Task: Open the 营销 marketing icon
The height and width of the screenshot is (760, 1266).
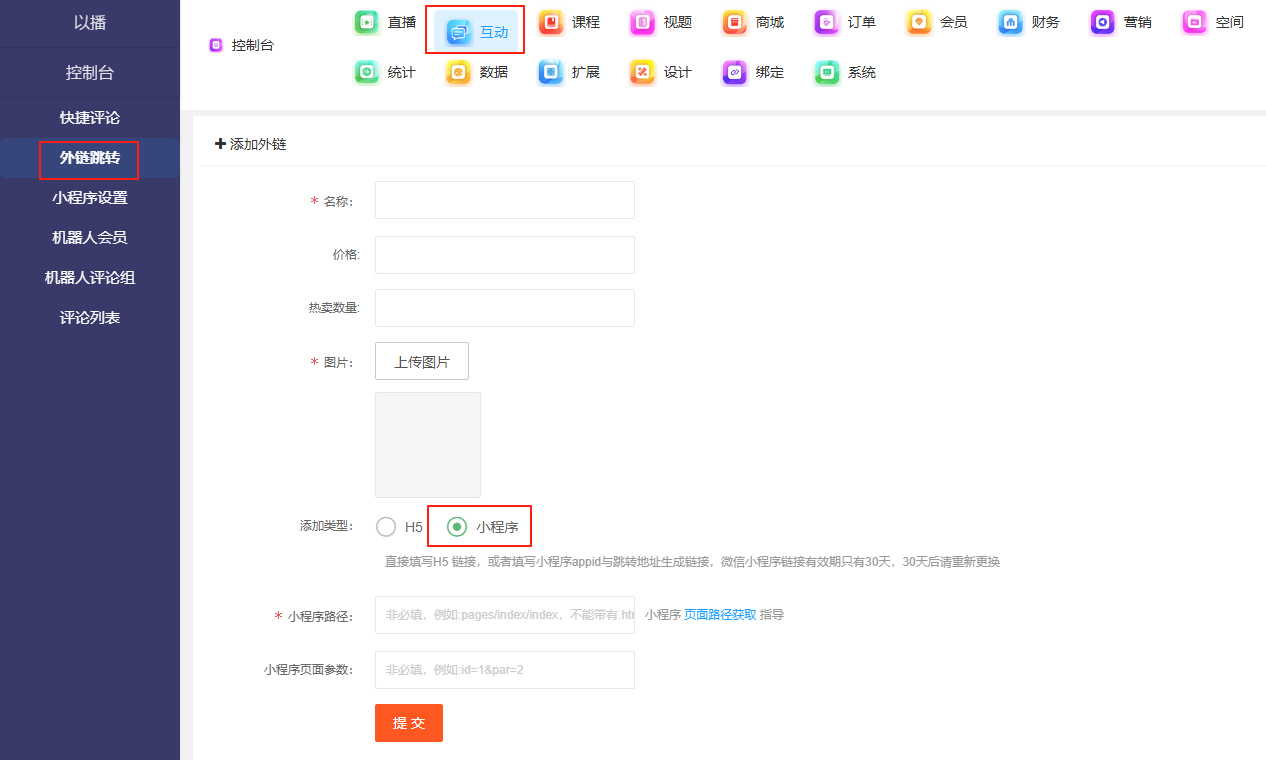Action: point(1103,22)
